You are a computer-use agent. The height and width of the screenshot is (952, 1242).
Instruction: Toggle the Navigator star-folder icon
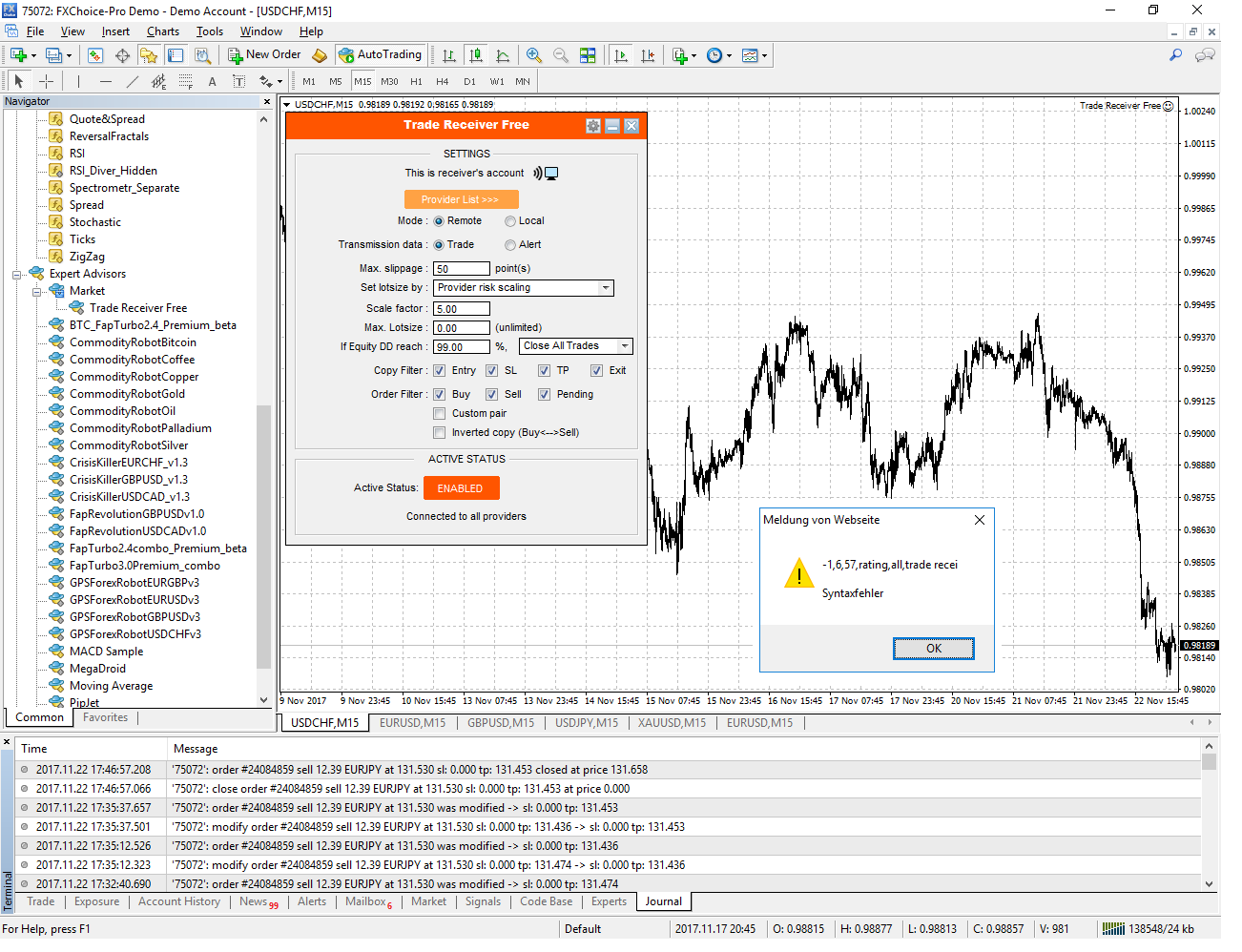[x=149, y=55]
